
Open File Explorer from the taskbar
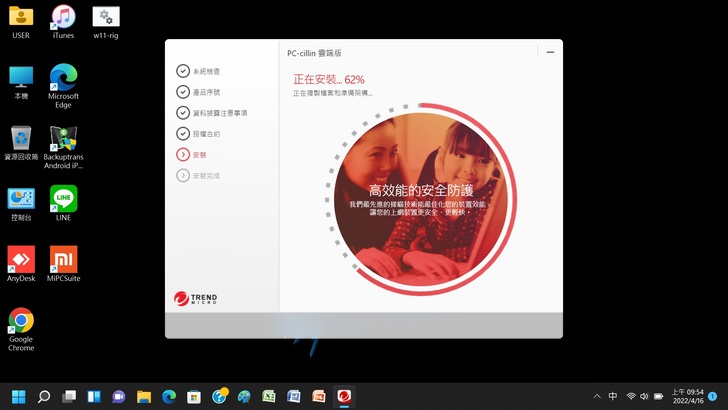[x=144, y=397]
